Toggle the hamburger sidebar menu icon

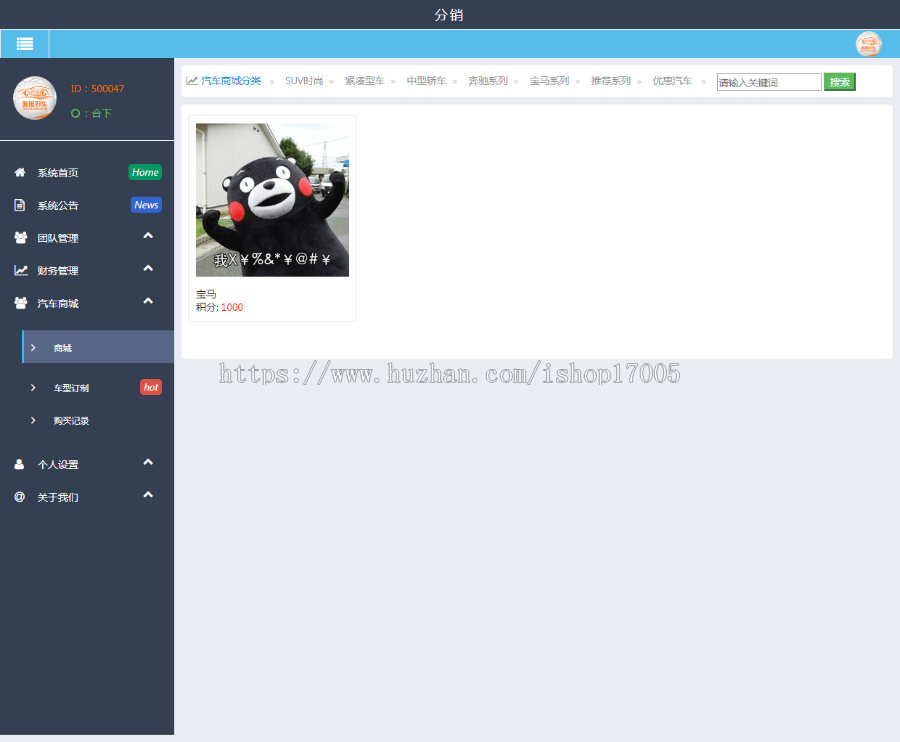point(25,44)
